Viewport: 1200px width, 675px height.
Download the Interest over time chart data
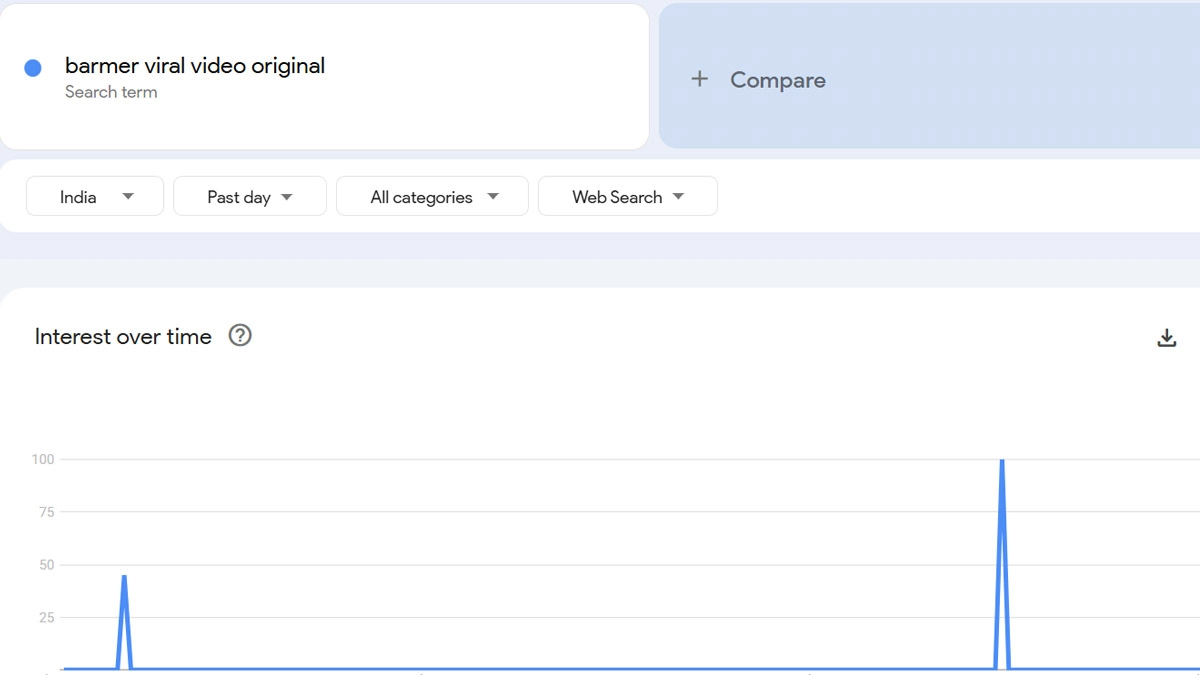point(1166,338)
